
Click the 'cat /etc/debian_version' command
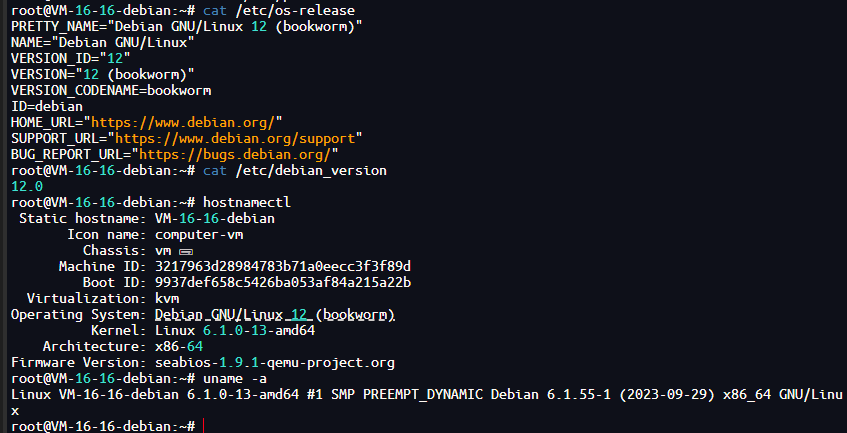pyautogui.click(x=295, y=171)
